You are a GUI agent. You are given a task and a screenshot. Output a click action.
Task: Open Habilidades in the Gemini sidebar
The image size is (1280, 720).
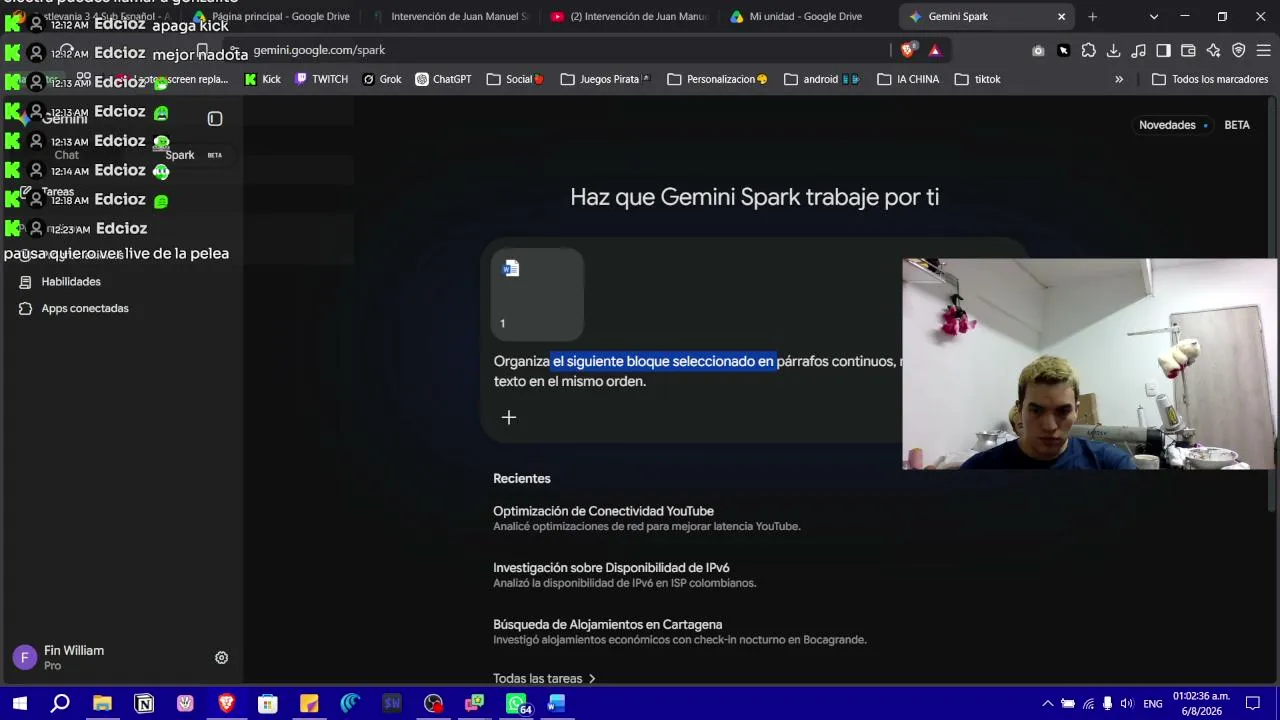pyautogui.click(x=70, y=282)
